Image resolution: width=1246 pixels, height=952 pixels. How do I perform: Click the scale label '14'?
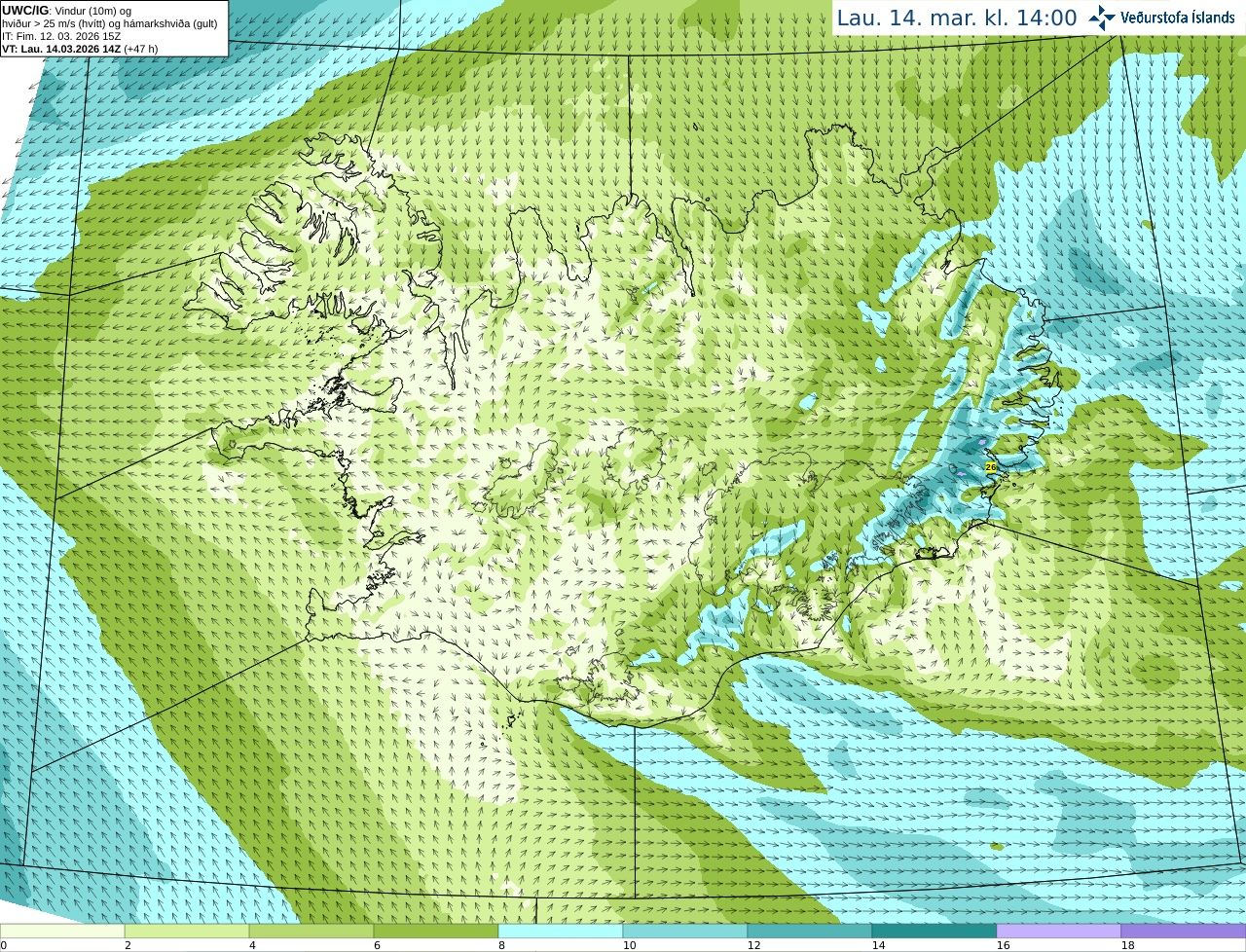tap(878, 945)
